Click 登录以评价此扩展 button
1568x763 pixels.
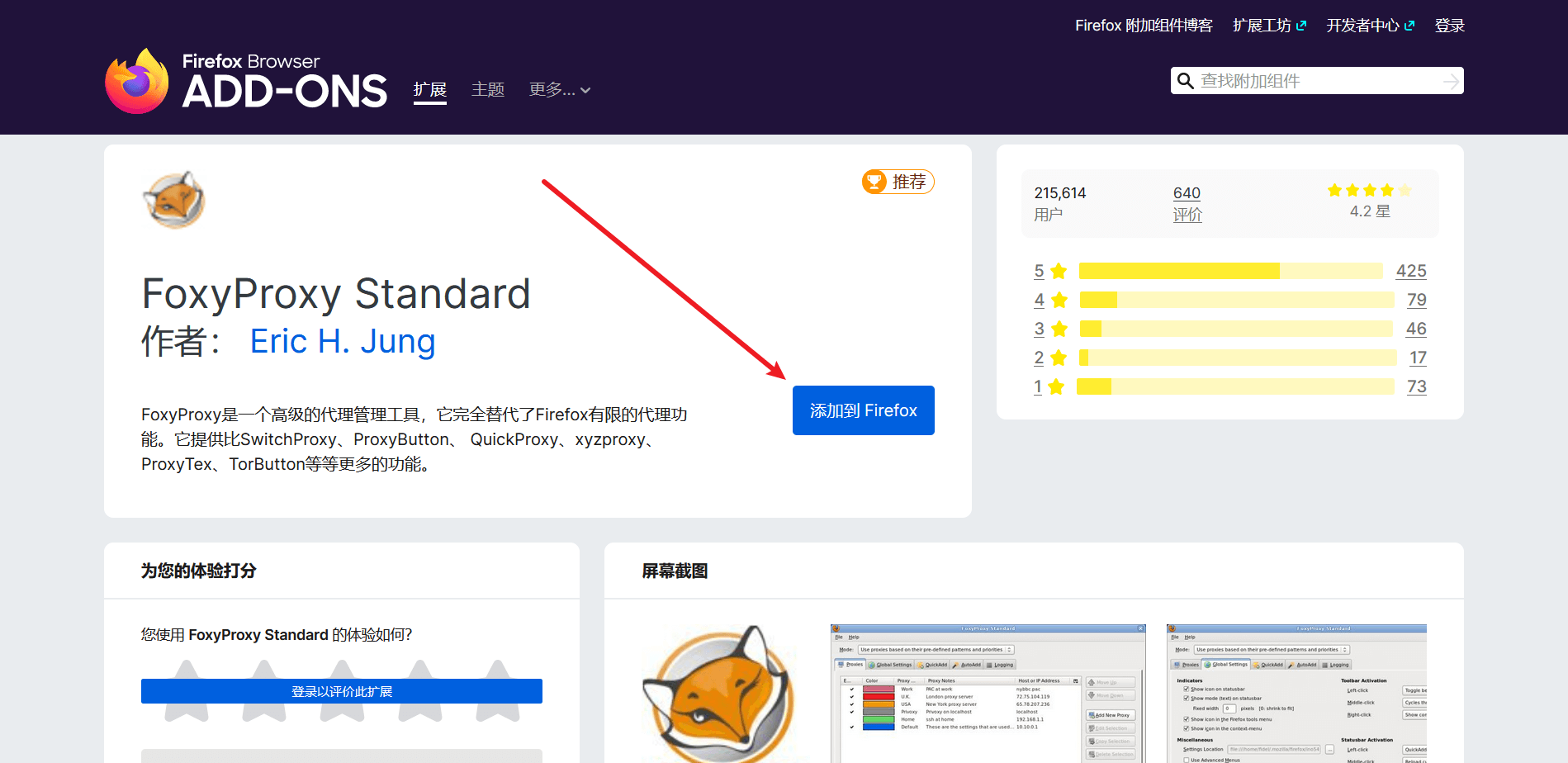(342, 691)
